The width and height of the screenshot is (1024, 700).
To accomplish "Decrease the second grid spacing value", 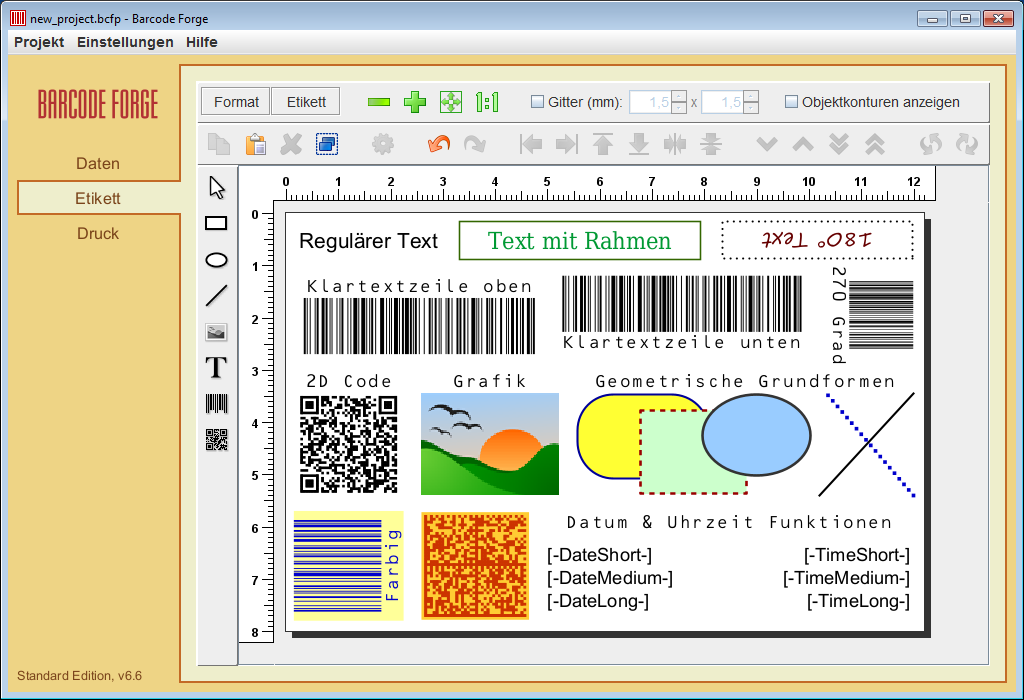I will point(751,108).
